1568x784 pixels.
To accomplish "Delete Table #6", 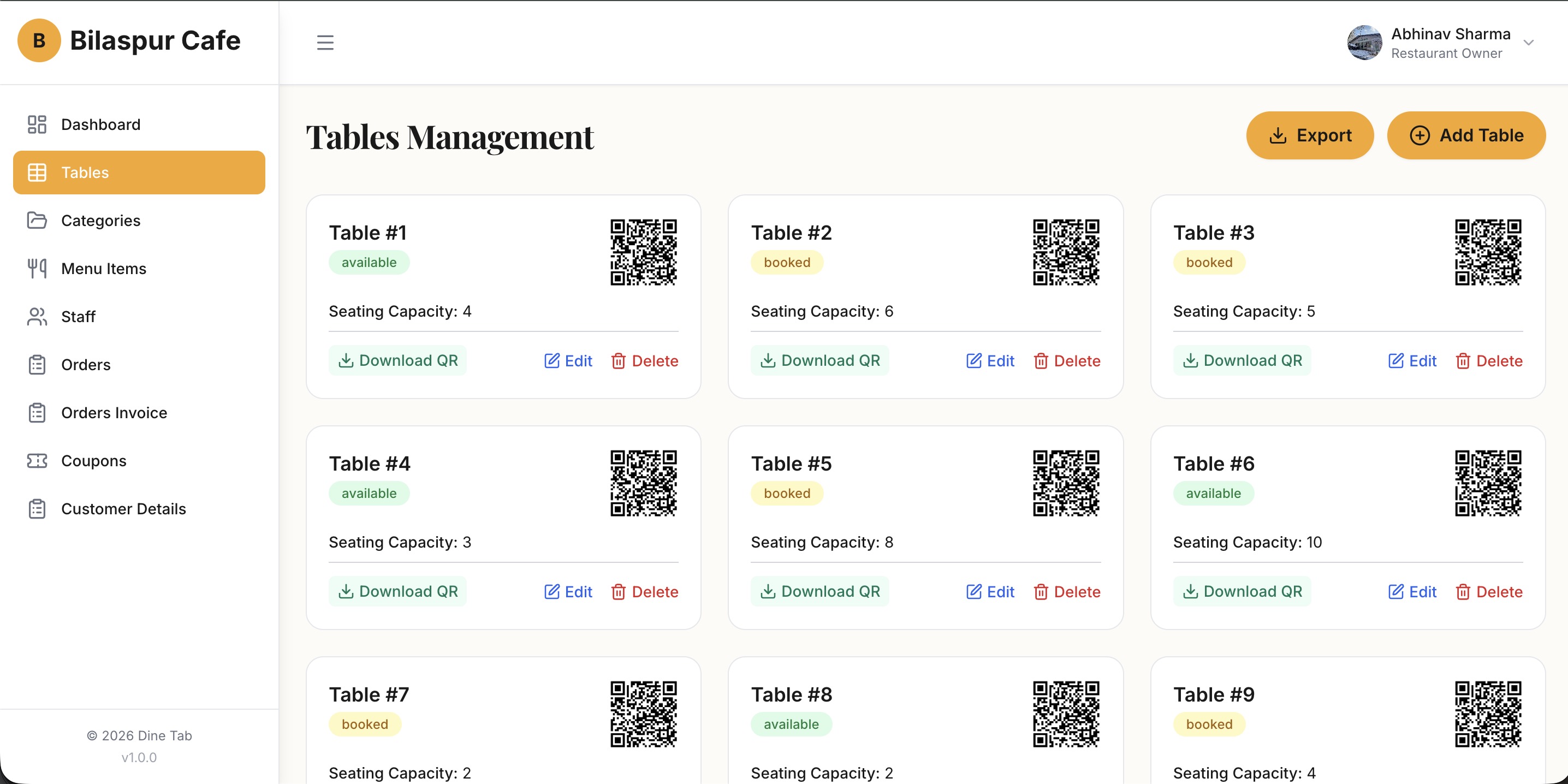I will point(1489,592).
